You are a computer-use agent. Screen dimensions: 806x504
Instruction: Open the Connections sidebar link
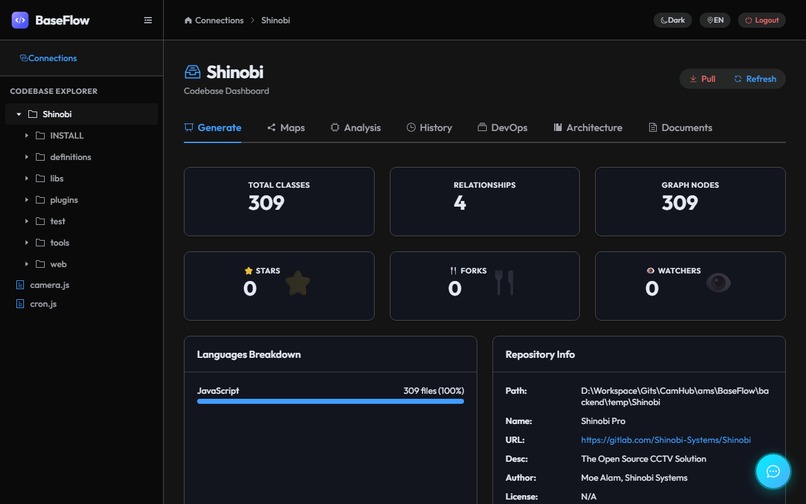point(48,58)
